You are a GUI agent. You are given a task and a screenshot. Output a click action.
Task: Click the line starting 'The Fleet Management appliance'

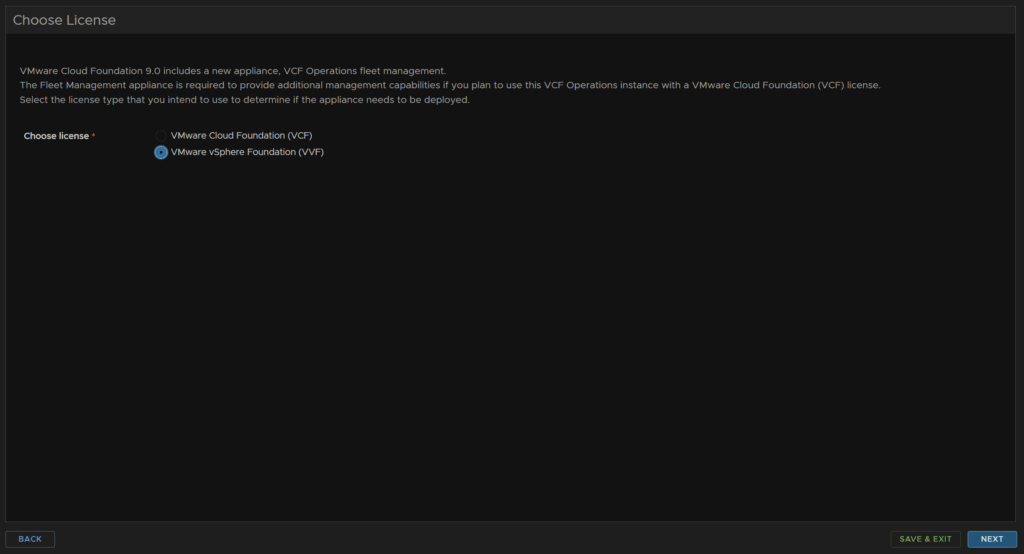(x=450, y=85)
